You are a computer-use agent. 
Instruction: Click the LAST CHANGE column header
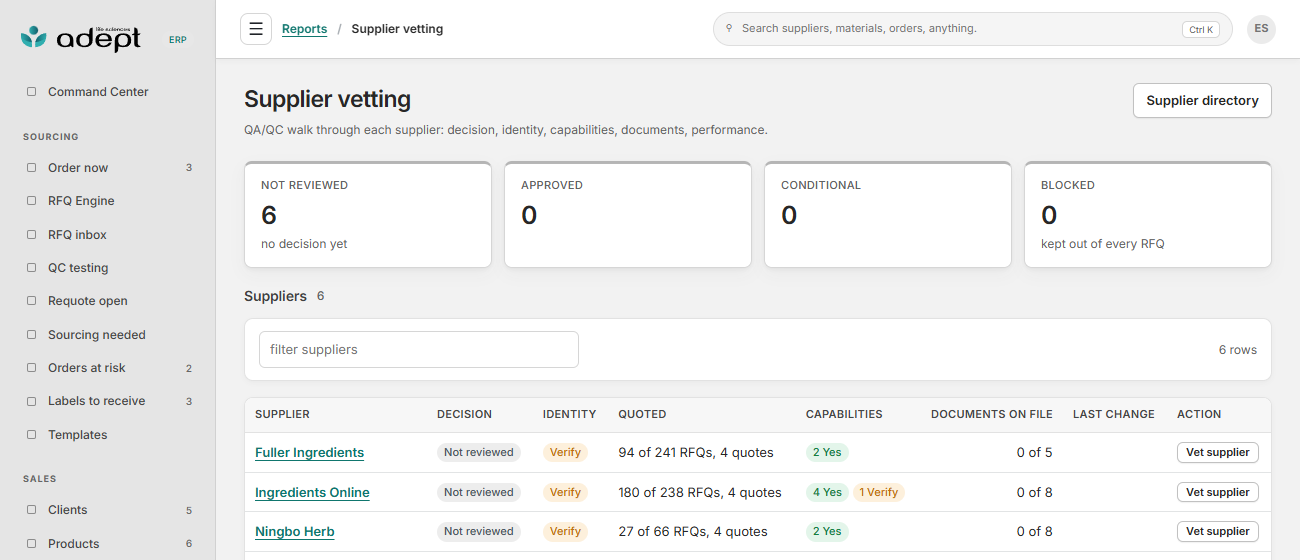1114,414
